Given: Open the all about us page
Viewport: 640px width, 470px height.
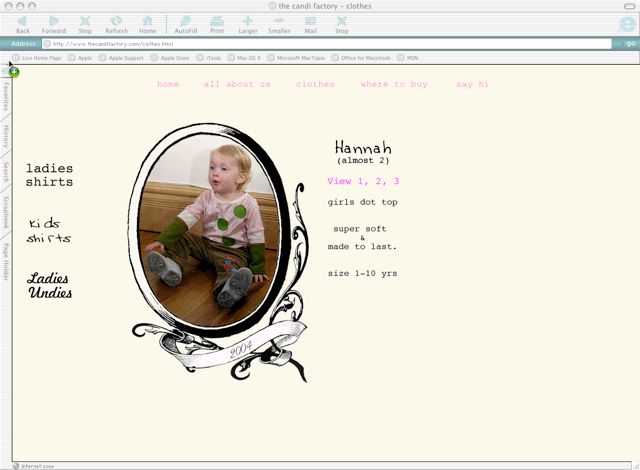Looking at the screenshot, I should click(237, 84).
